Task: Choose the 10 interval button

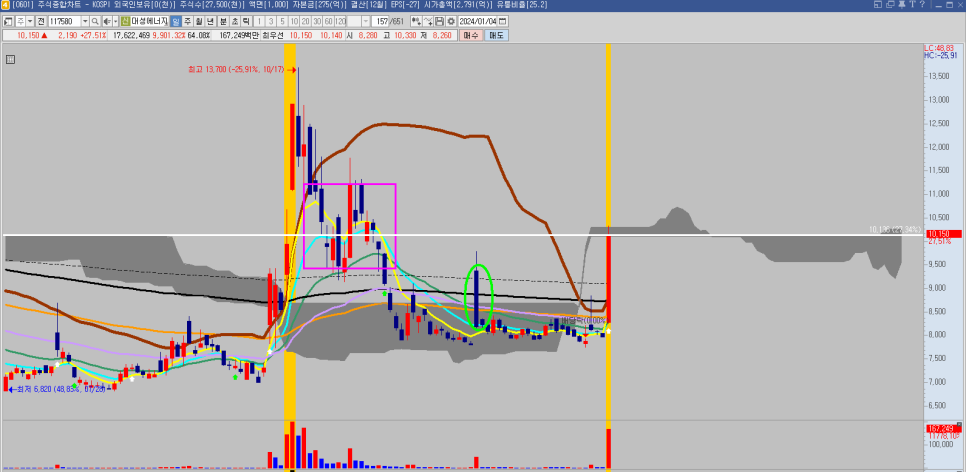Action: click(294, 21)
